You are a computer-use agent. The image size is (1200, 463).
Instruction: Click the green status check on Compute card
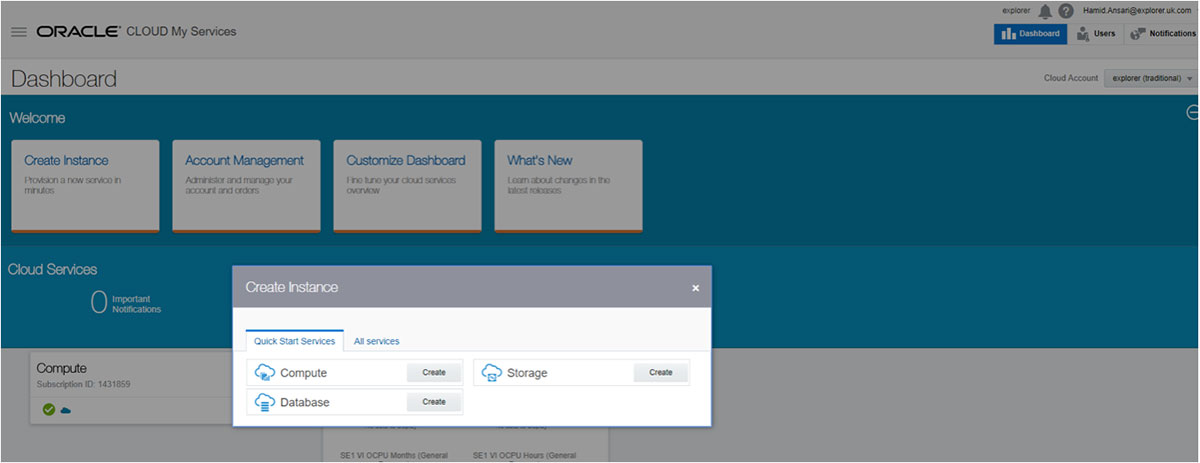point(49,409)
